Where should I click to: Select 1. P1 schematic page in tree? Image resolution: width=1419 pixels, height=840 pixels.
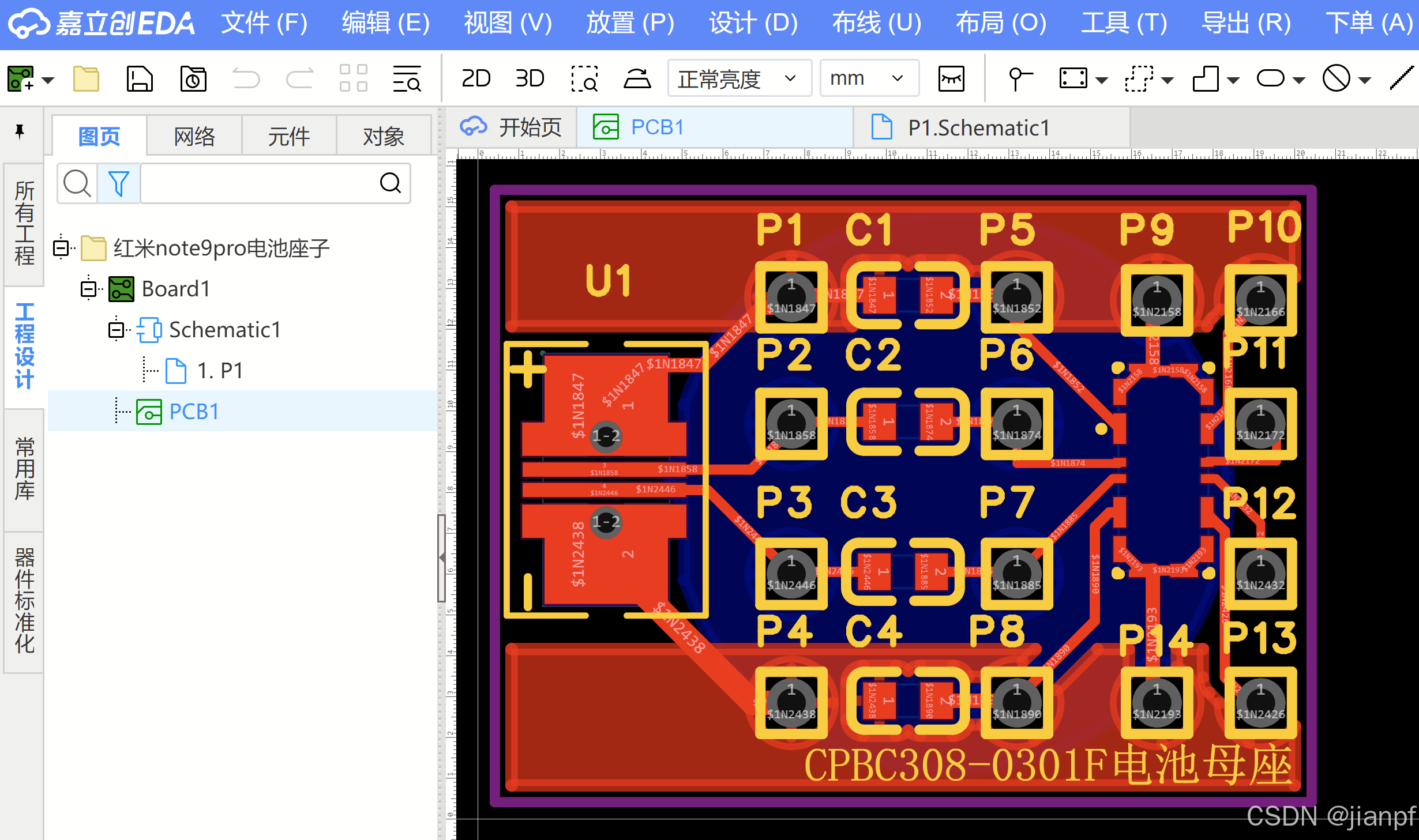click(x=219, y=371)
